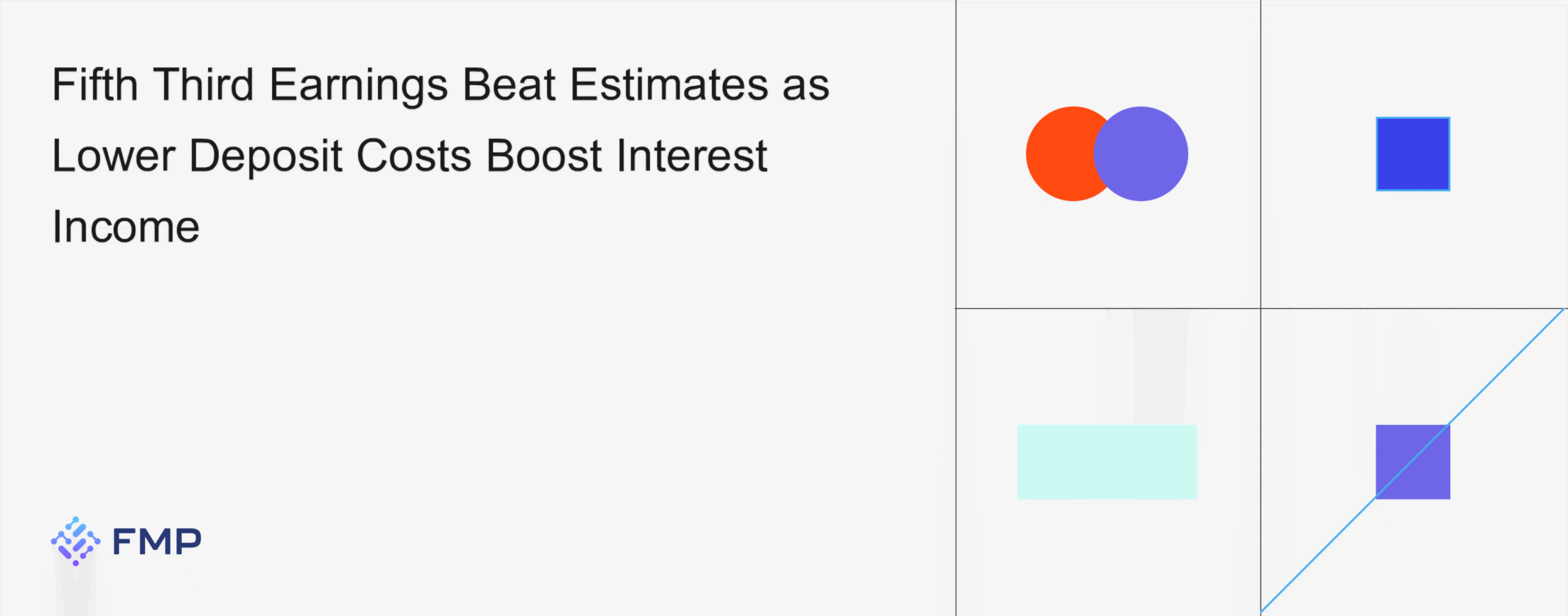Viewport: 1568px width, 616px height.
Task: Click the FMP wordmark text
Action: click(x=157, y=542)
